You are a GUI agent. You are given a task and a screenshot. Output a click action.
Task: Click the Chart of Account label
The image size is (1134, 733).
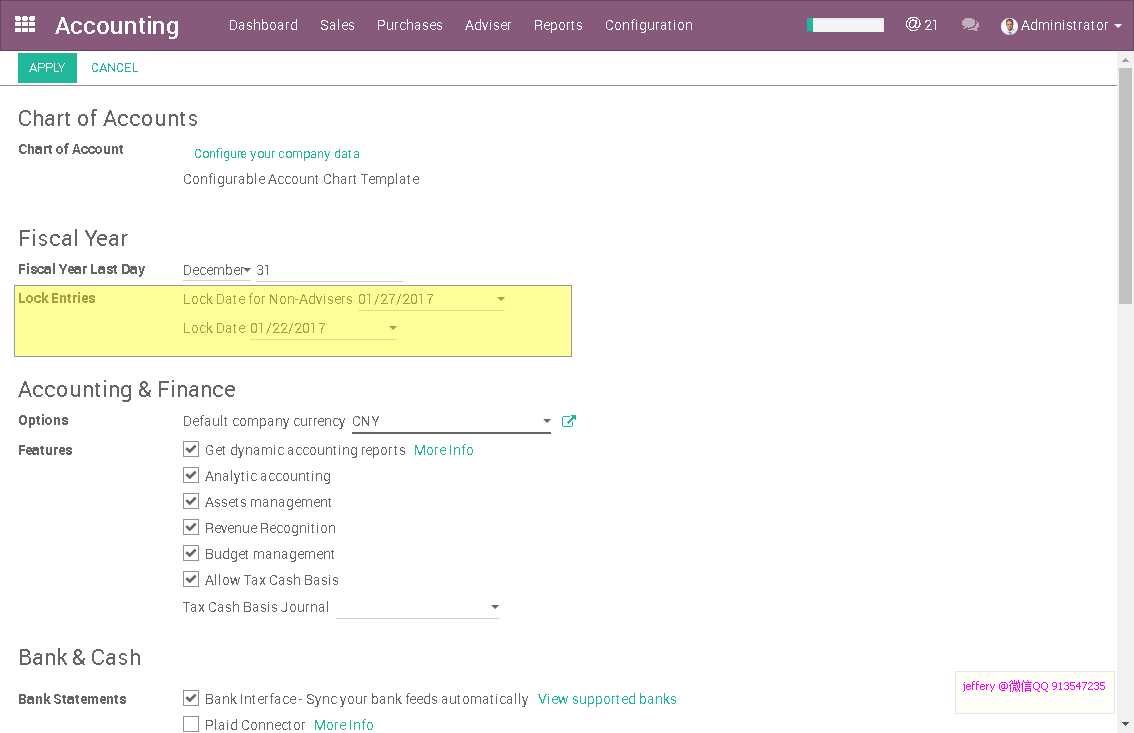pyautogui.click(x=71, y=149)
